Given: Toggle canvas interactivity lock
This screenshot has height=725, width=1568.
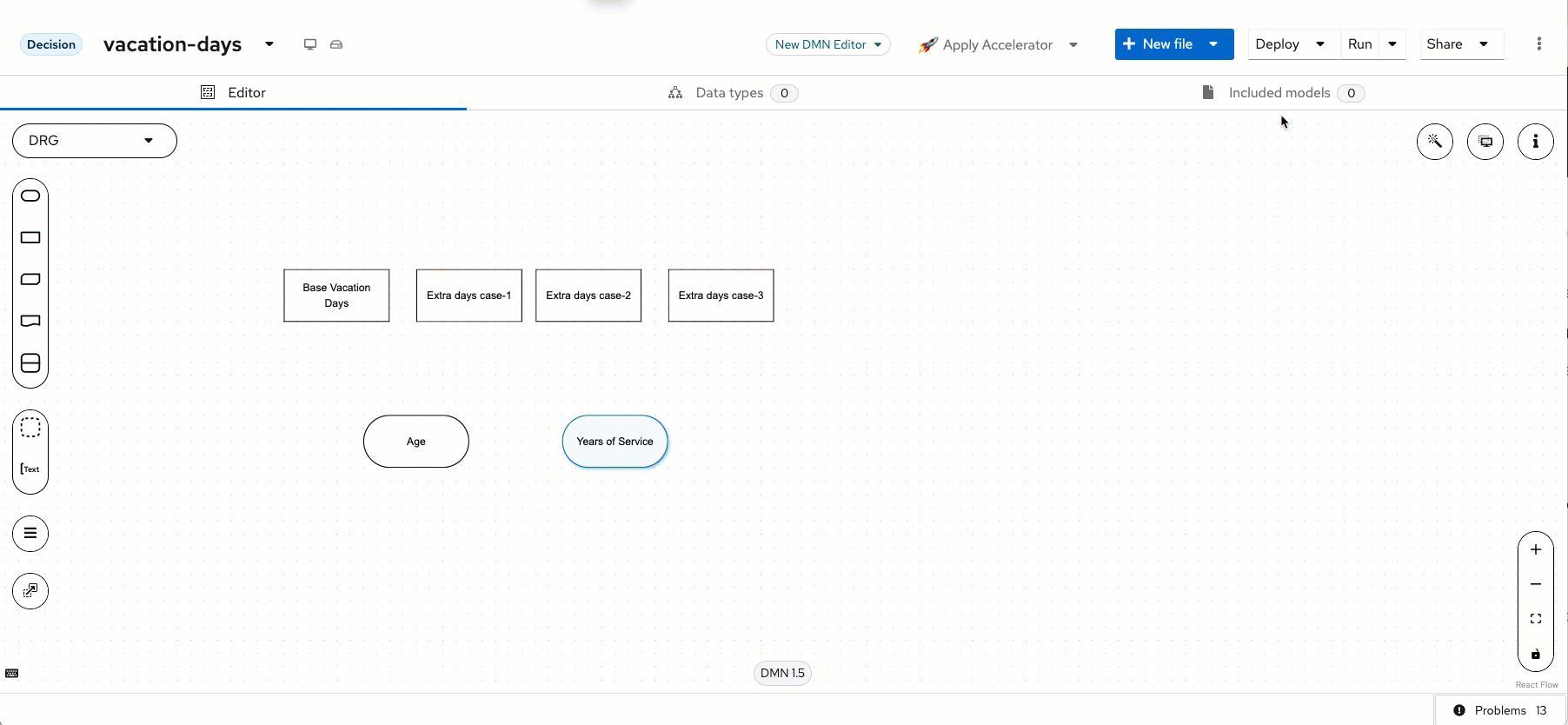Looking at the screenshot, I should pos(1535,655).
